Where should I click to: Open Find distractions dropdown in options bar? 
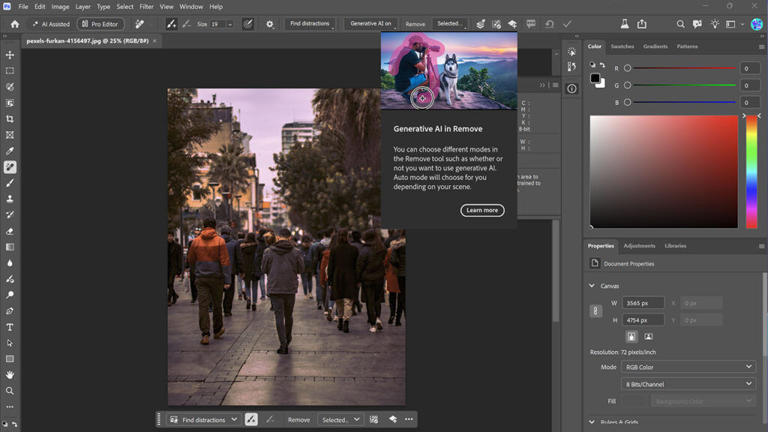pos(310,24)
